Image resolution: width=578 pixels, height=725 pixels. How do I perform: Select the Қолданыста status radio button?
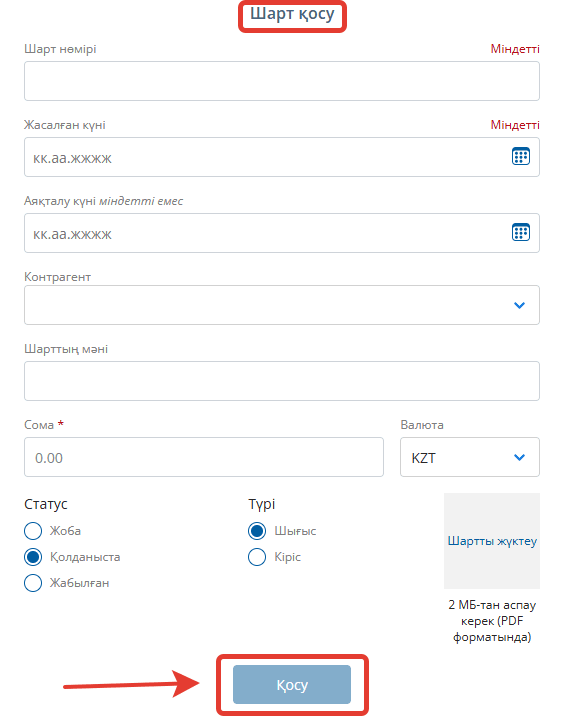click(x=33, y=557)
